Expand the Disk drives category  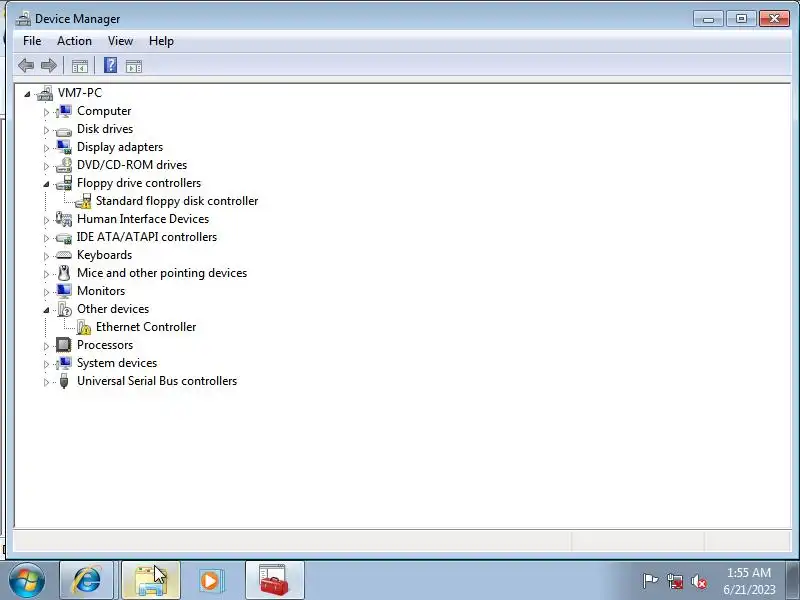(46, 130)
